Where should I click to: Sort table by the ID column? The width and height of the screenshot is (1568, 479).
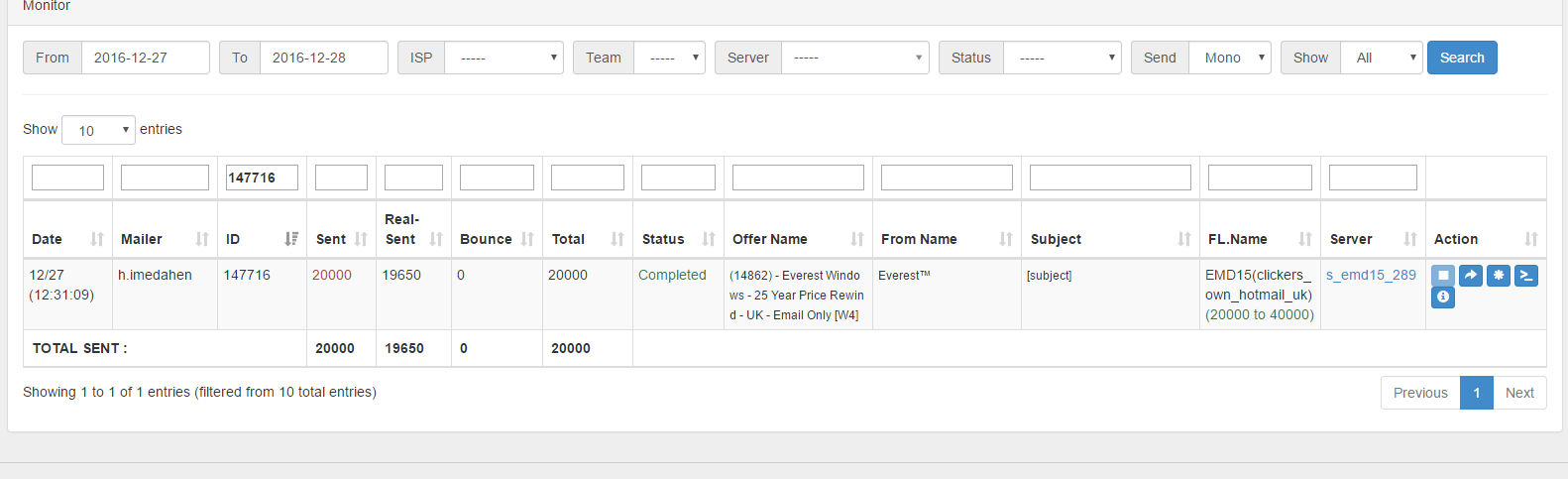tap(262, 239)
